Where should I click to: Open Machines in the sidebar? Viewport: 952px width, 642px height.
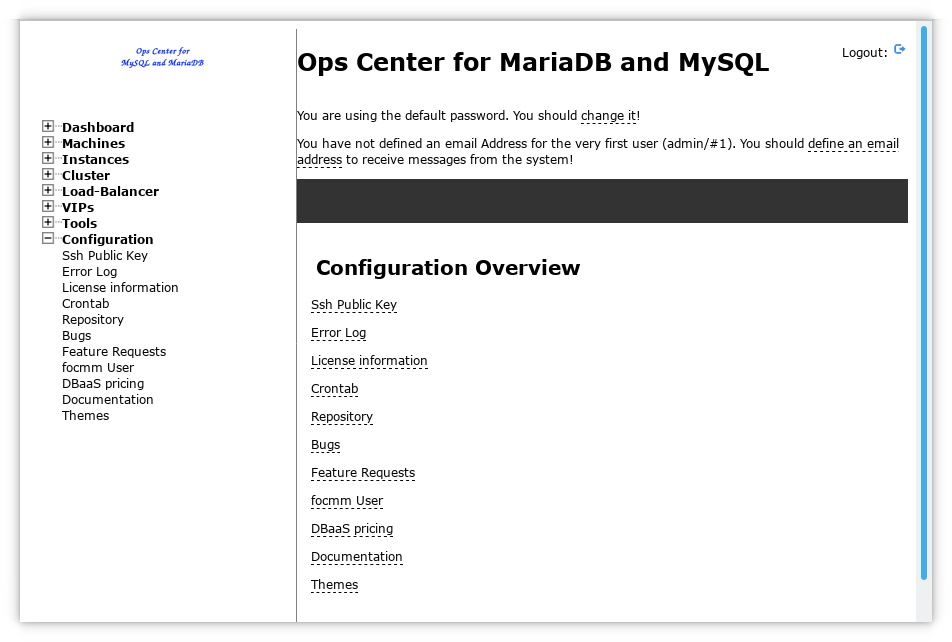tap(94, 143)
